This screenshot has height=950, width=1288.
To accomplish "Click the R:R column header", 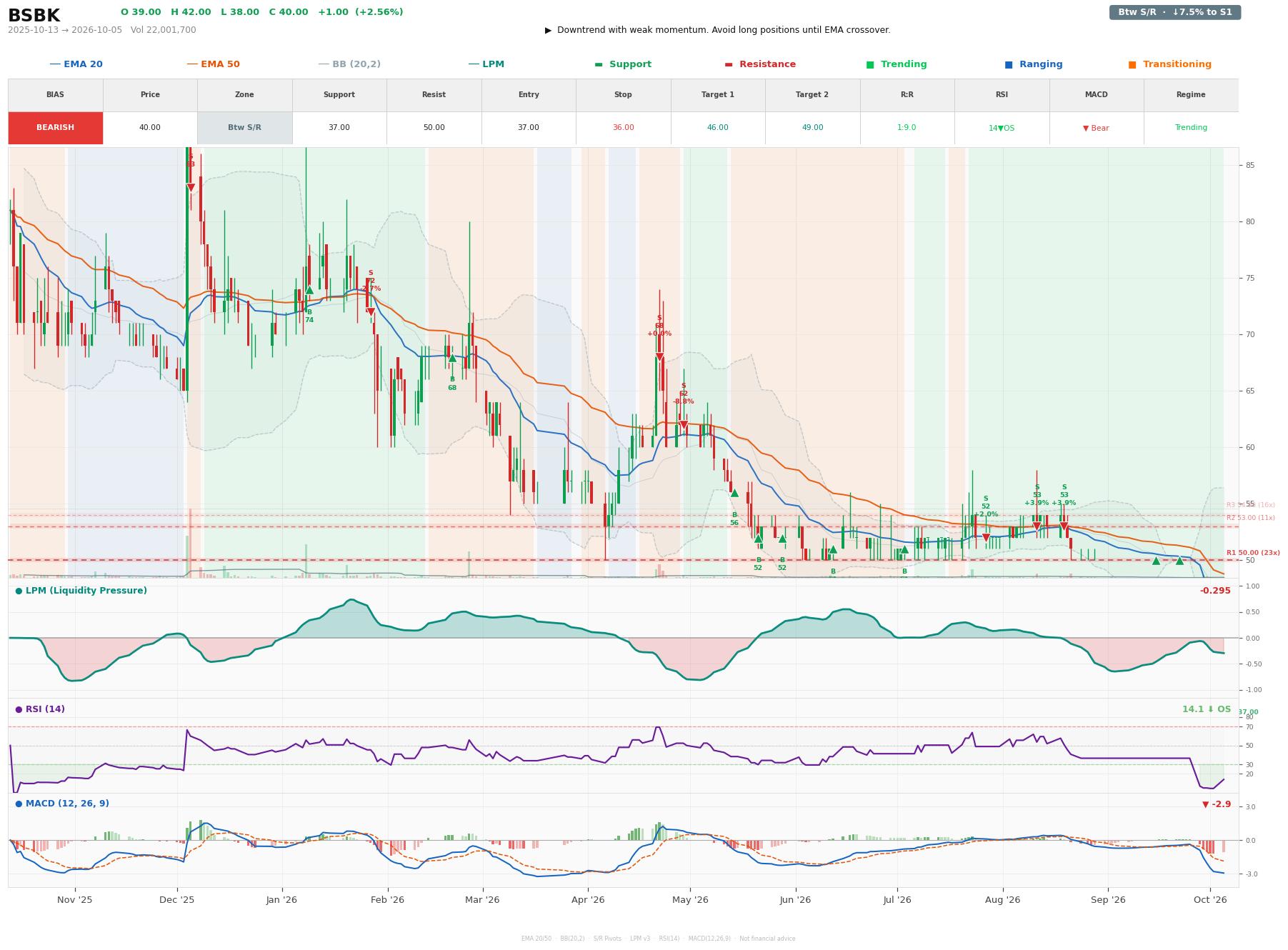I will (x=907, y=95).
